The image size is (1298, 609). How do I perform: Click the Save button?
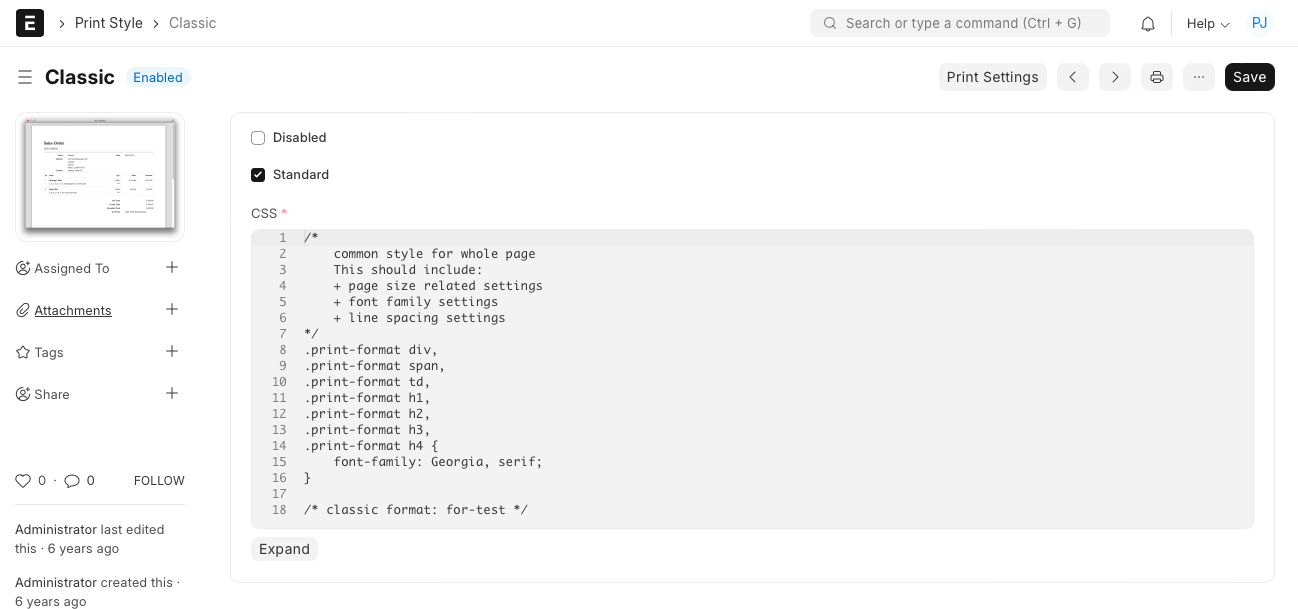[x=1249, y=77]
